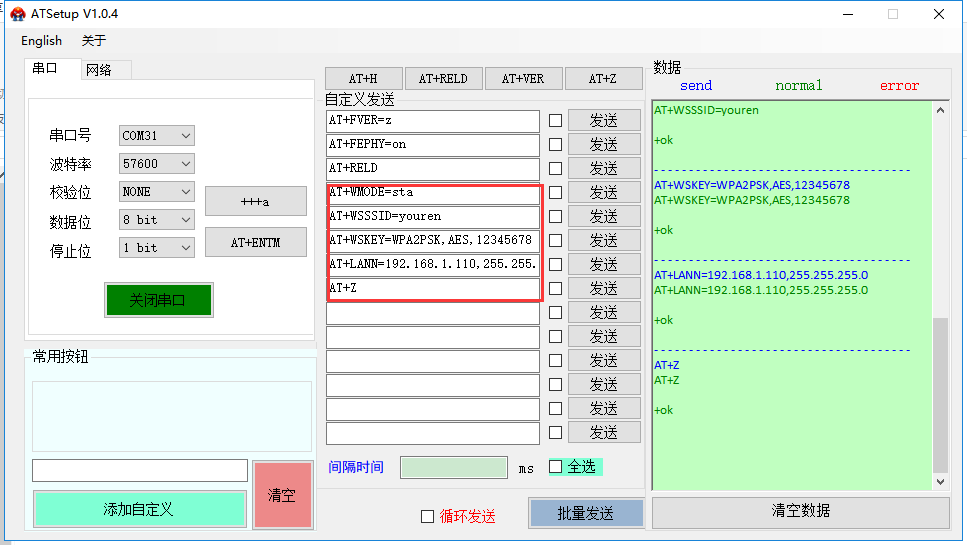Switch to the 网络 tab
This screenshot has height=545, width=967.
pos(99,70)
